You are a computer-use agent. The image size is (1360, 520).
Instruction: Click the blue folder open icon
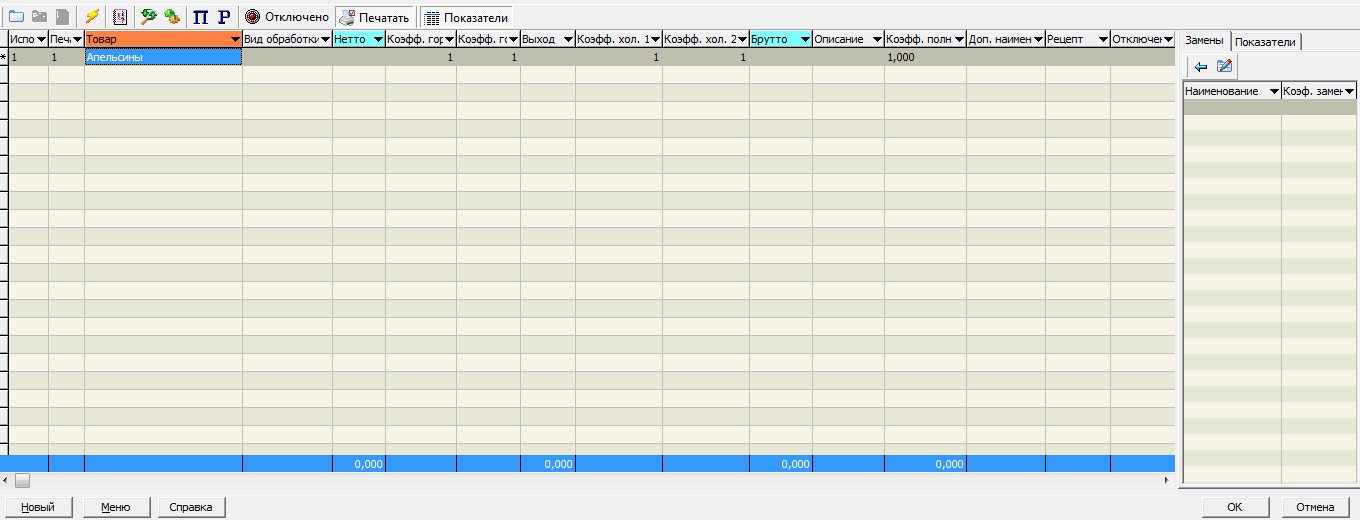coord(16,17)
